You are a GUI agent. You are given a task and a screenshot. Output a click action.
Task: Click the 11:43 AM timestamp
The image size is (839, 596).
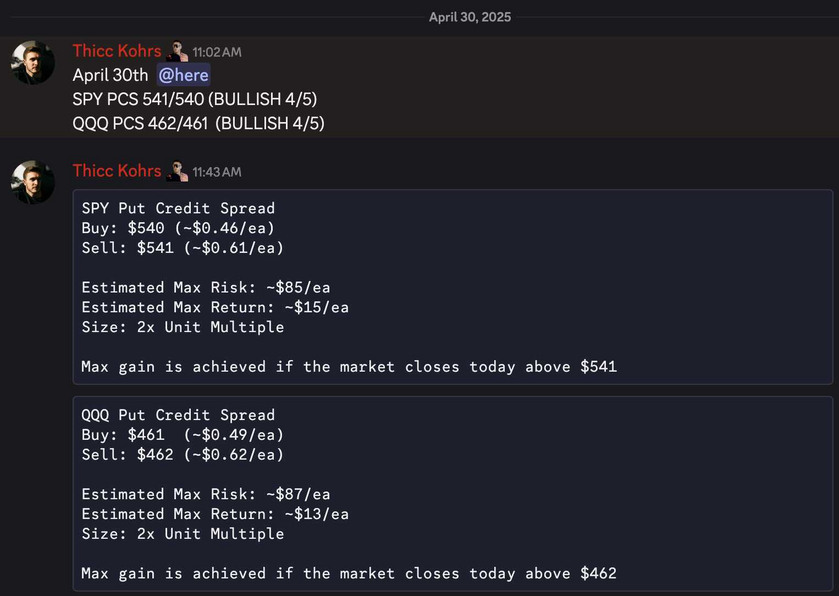point(217,172)
